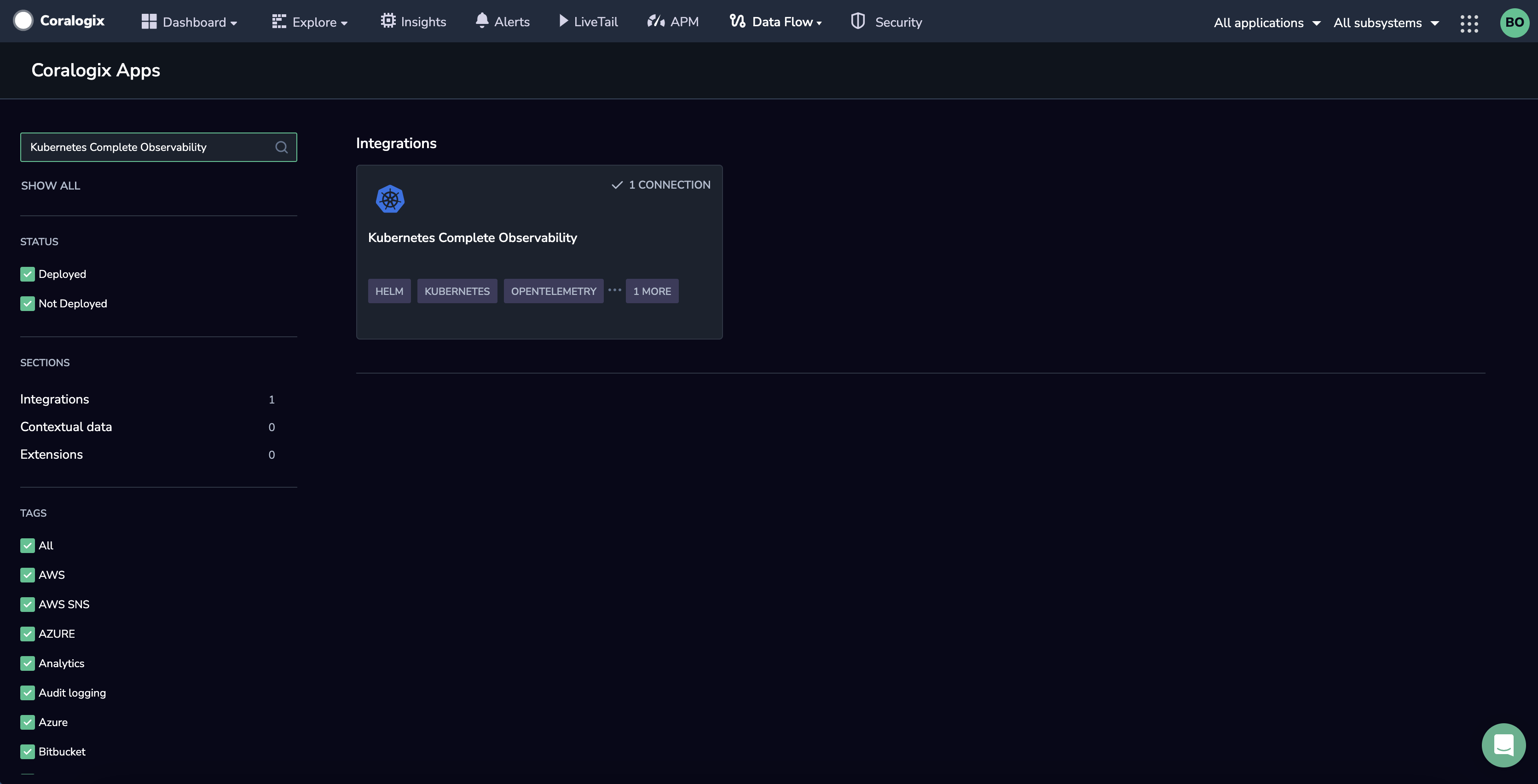
Task: Click the Dashboard grid icon
Action: pos(149,22)
